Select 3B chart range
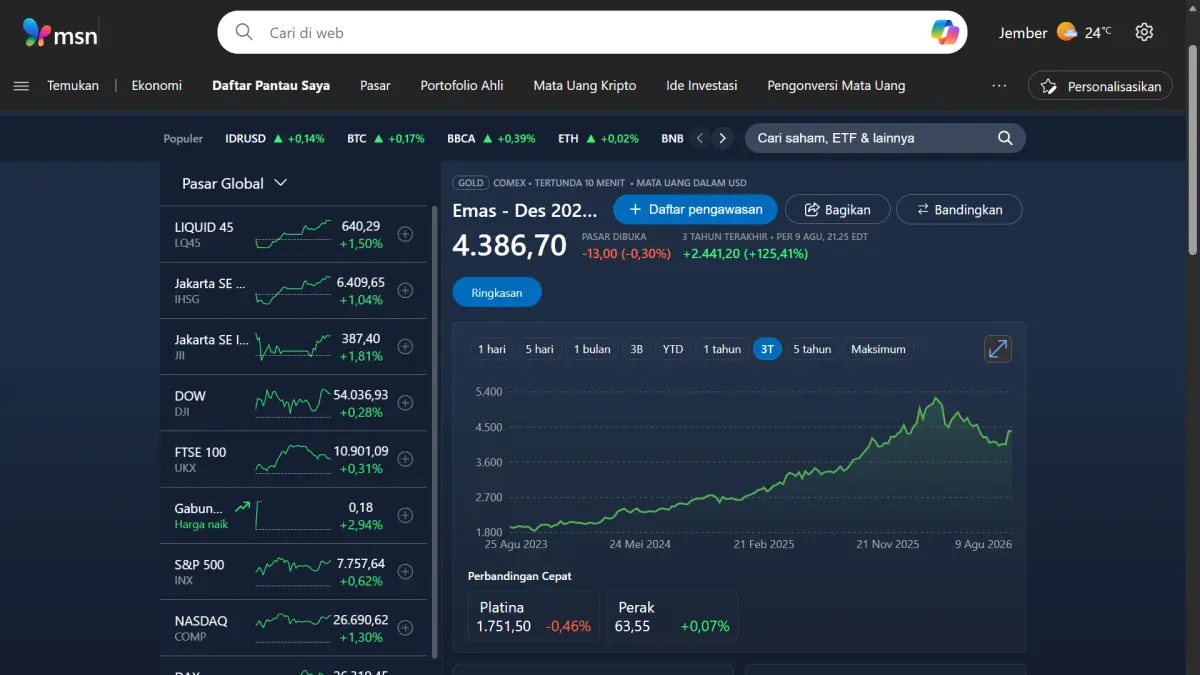The height and width of the screenshot is (675, 1200). click(636, 349)
